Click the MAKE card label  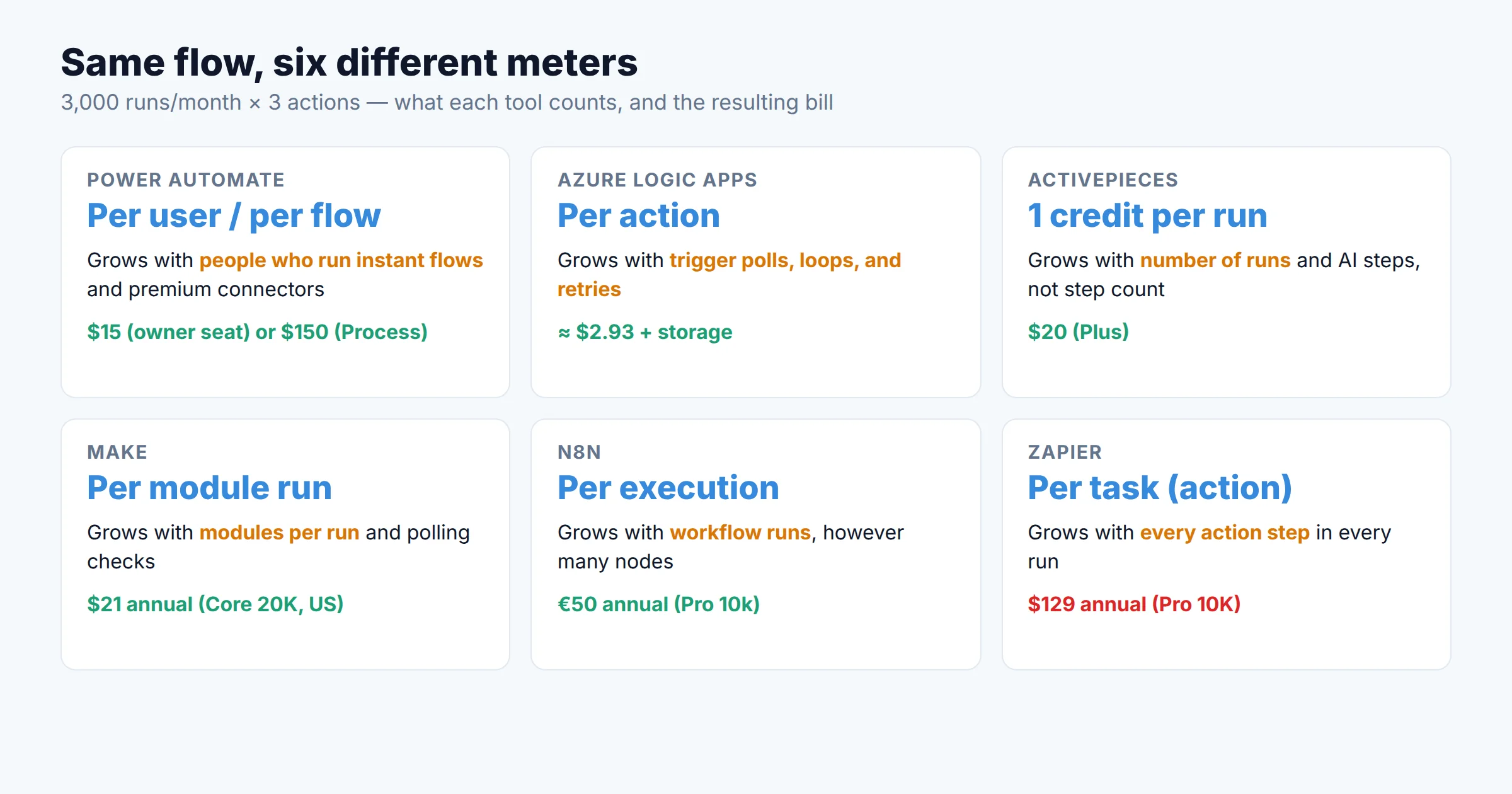[117, 452]
